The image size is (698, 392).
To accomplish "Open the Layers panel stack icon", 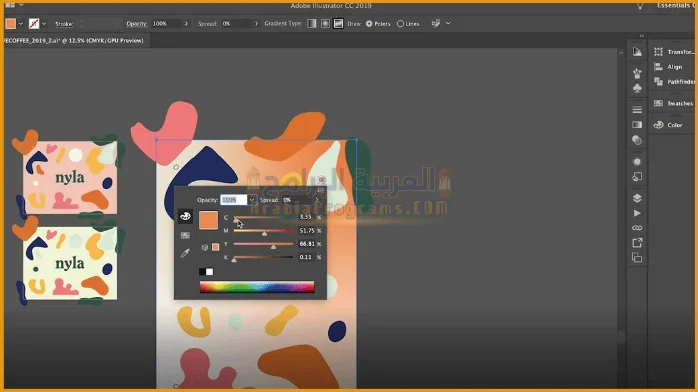I will coord(637,198).
